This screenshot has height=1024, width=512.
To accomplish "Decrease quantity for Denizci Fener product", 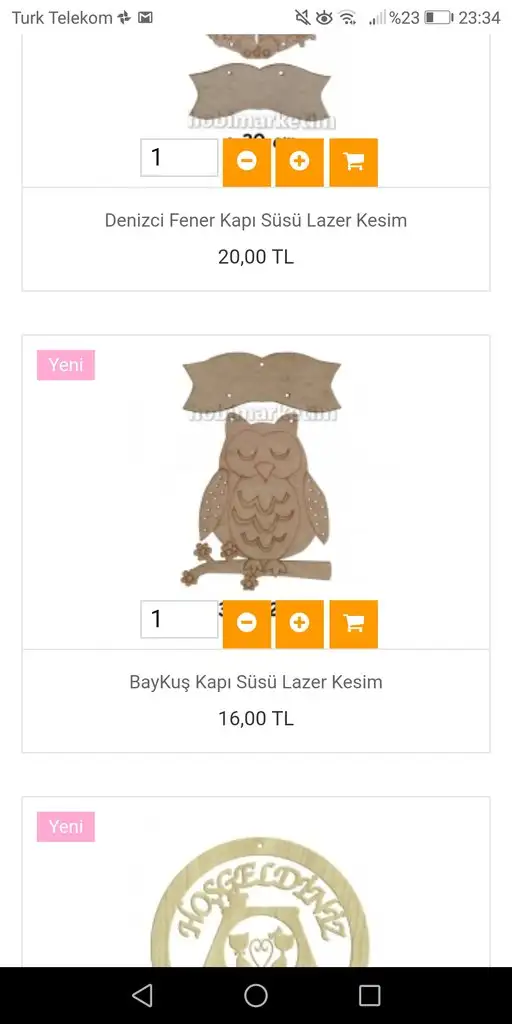I will click(246, 162).
